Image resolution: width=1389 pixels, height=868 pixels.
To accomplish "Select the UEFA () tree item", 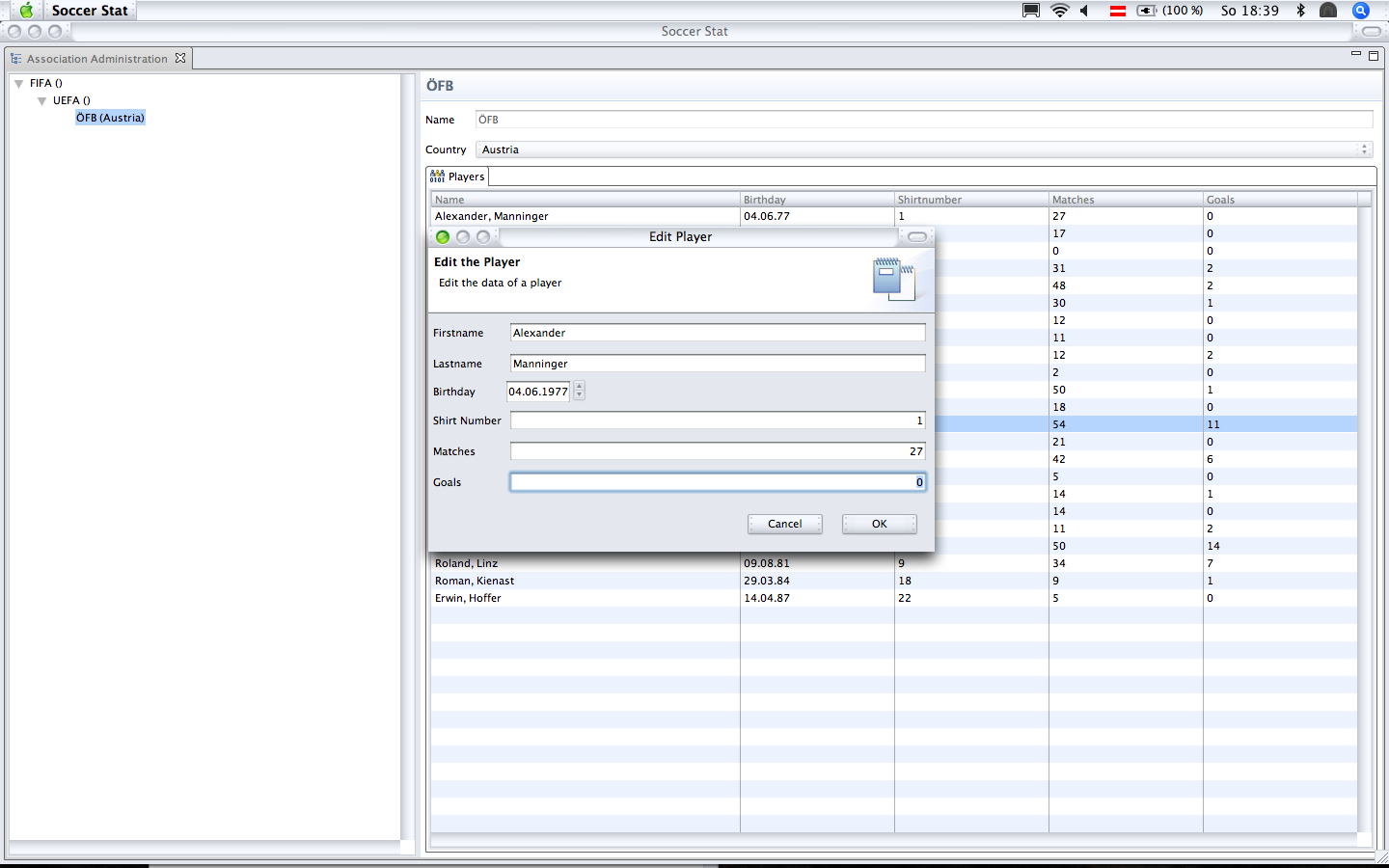I will coord(71,100).
